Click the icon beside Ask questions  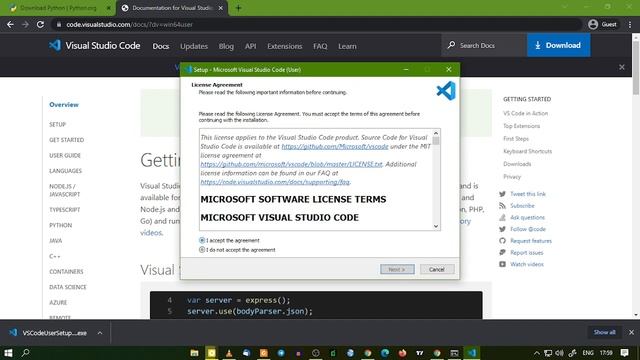coord(502,218)
